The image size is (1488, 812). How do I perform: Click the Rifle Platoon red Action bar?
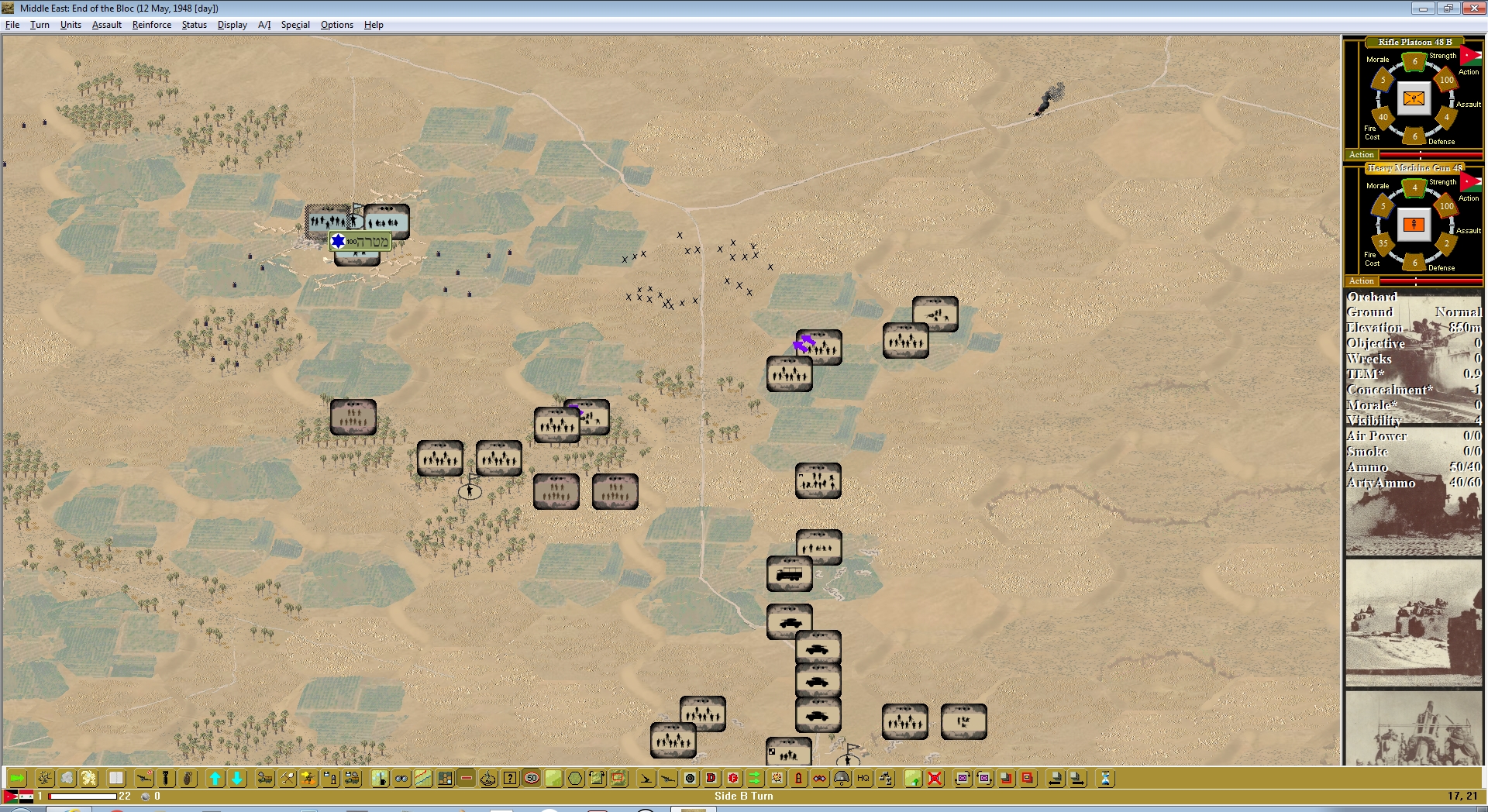(x=1431, y=155)
